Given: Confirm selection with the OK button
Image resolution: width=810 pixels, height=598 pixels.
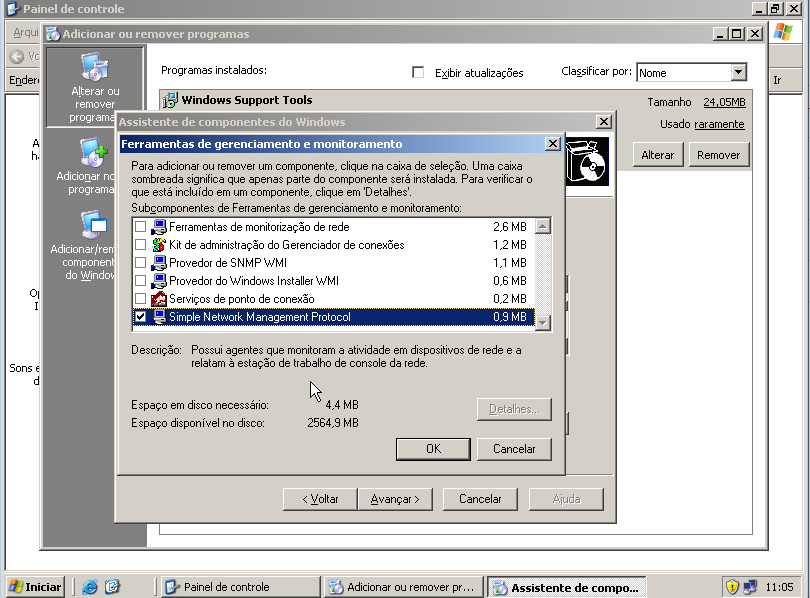Looking at the screenshot, I should [x=432, y=449].
